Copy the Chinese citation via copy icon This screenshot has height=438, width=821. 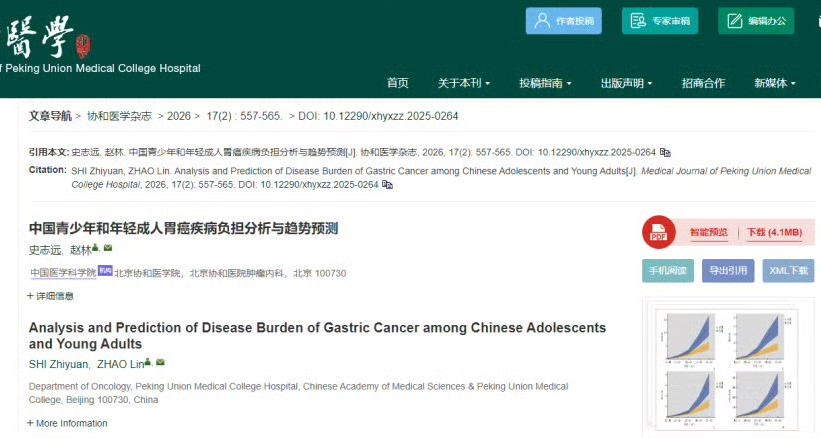(x=665, y=152)
